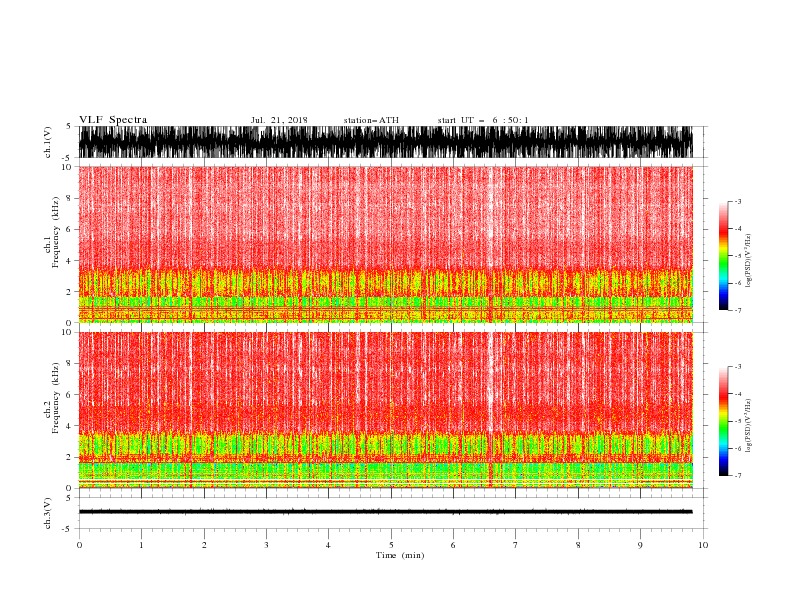Select the "start UT = 6:50:1" text

pyautogui.click(x=483, y=120)
